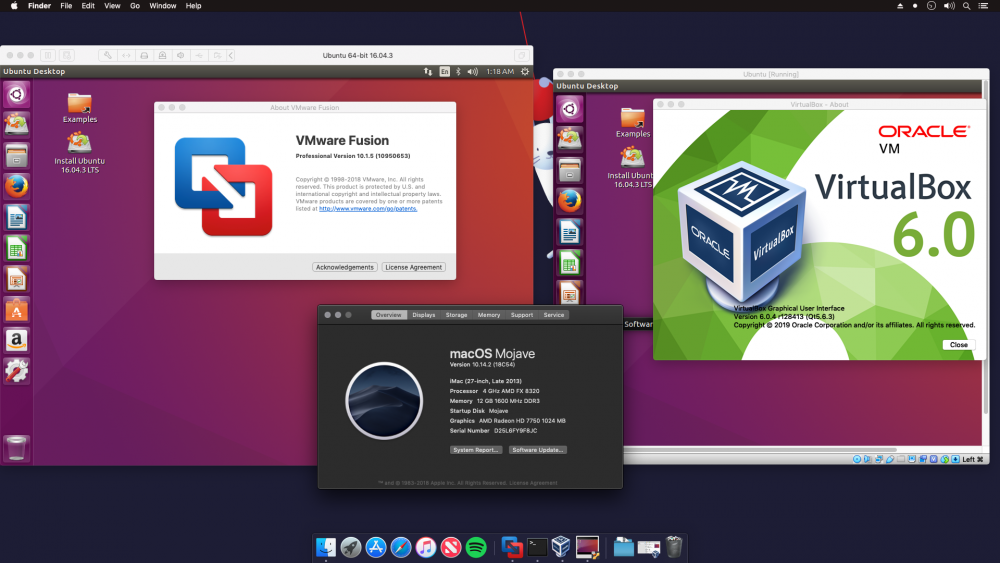Click VirtualBox status bar optical disc icon
The height and width of the screenshot is (563, 1000).
tap(857, 459)
